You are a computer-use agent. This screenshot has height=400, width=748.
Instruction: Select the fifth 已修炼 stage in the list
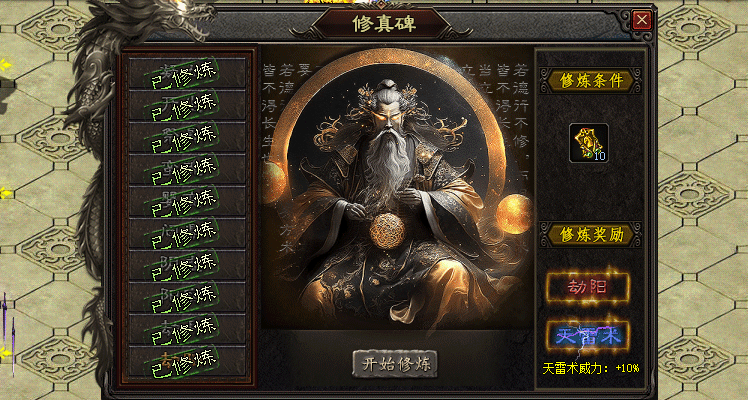coord(187,200)
